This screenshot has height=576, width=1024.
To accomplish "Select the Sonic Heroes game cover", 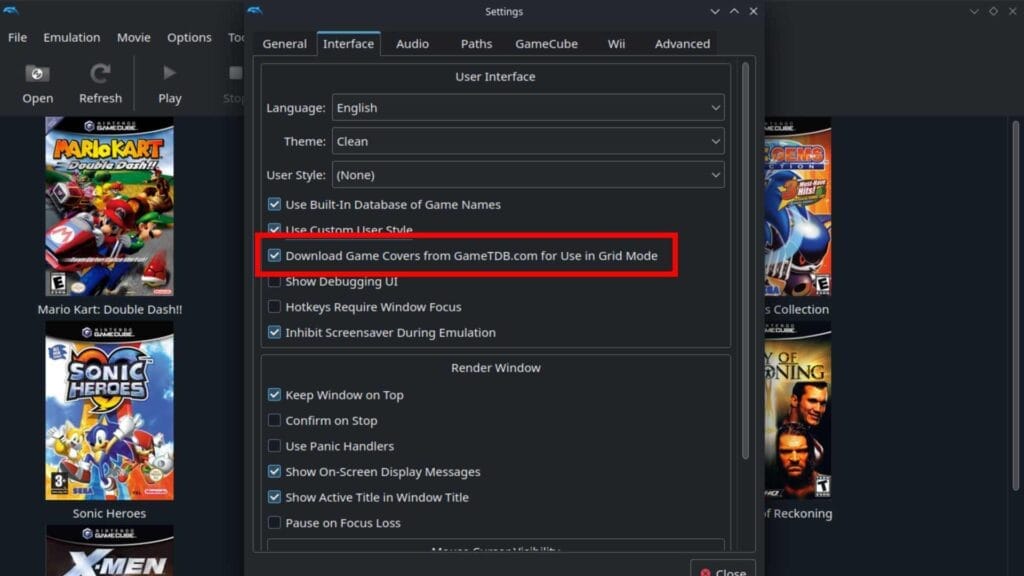I will (x=110, y=411).
